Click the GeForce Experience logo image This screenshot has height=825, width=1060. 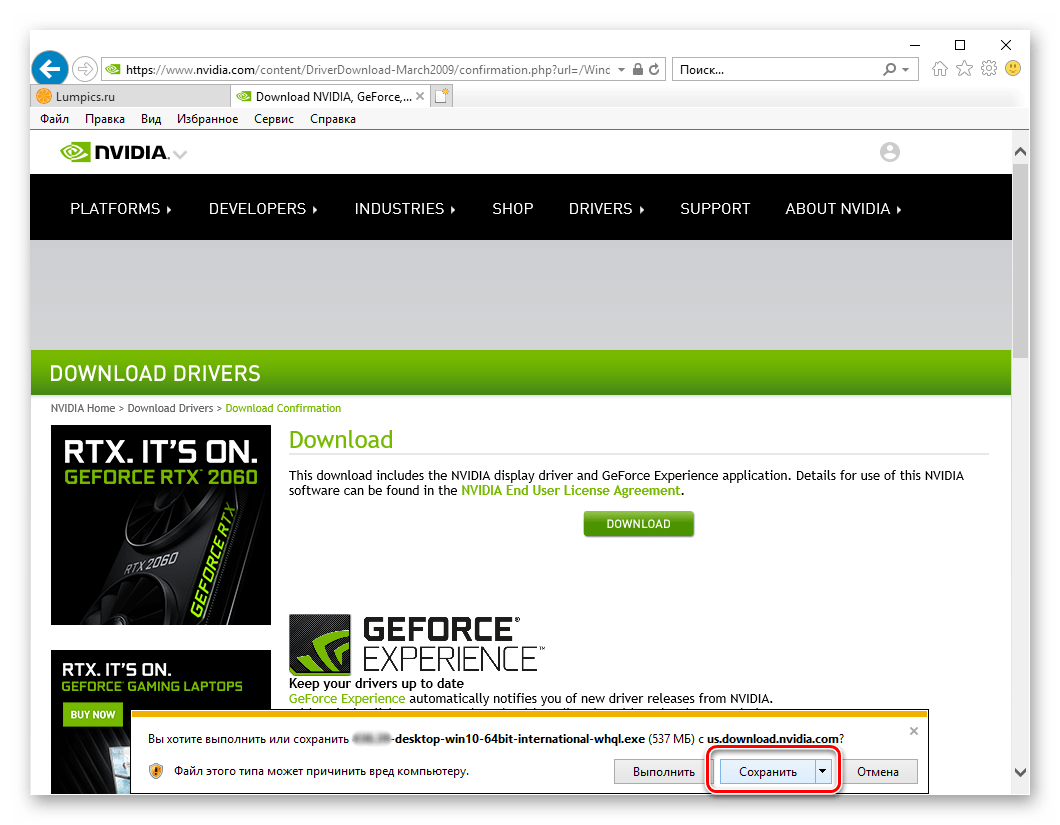pos(416,644)
